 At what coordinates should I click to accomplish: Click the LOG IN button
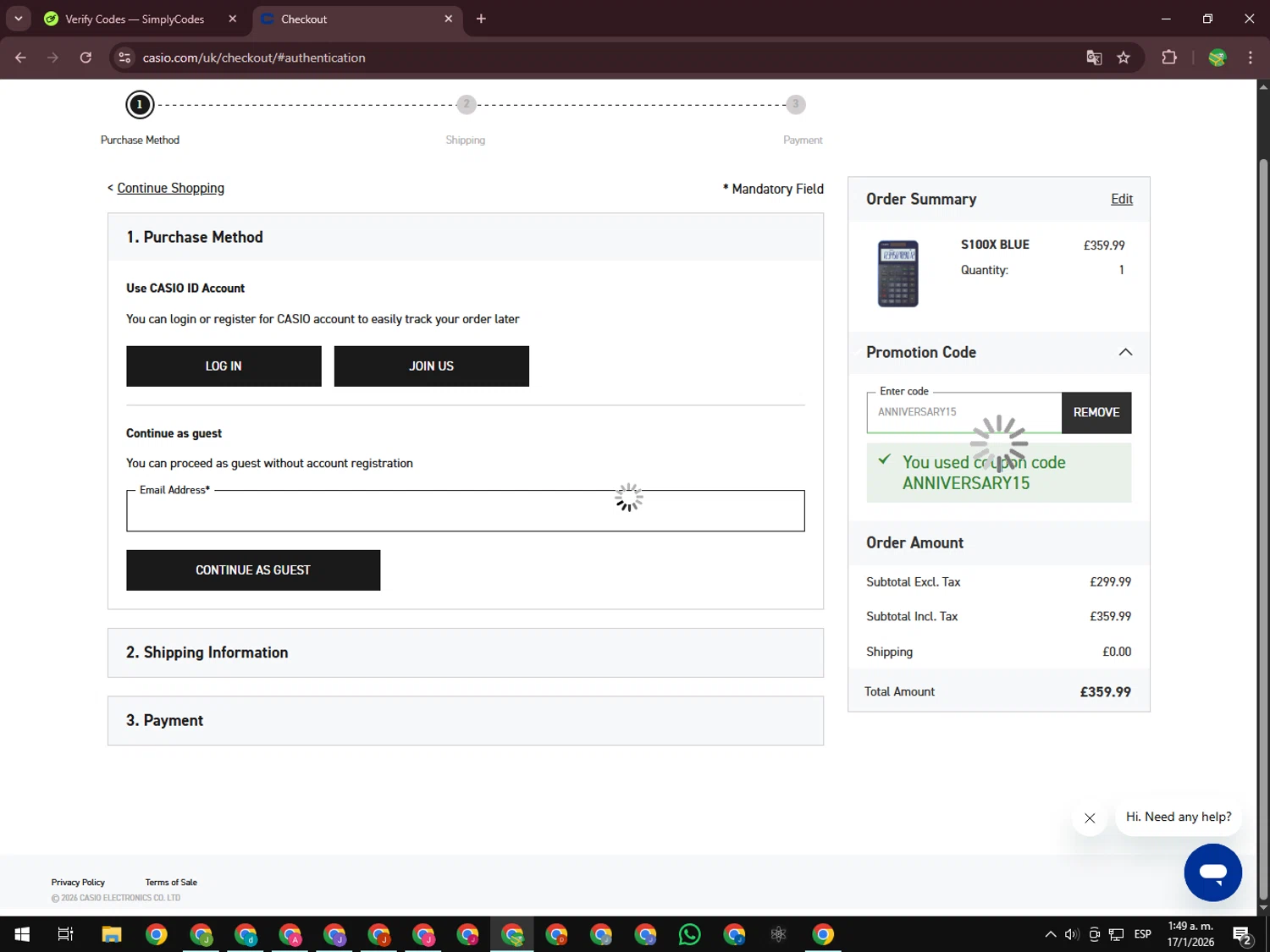pos(224,366)
